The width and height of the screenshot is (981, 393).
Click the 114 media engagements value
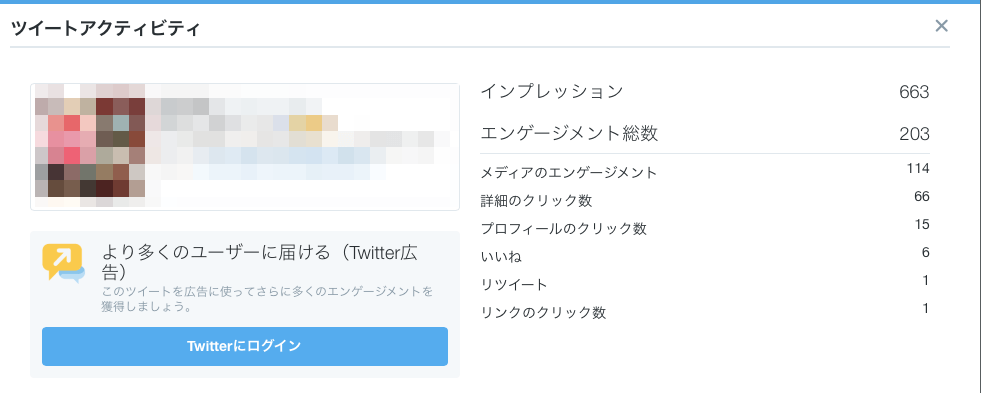[x=918, y=168]
